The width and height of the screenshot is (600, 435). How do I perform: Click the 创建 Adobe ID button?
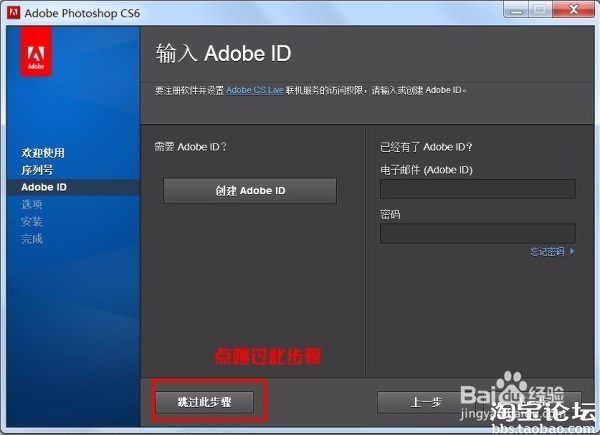(250, 191)
